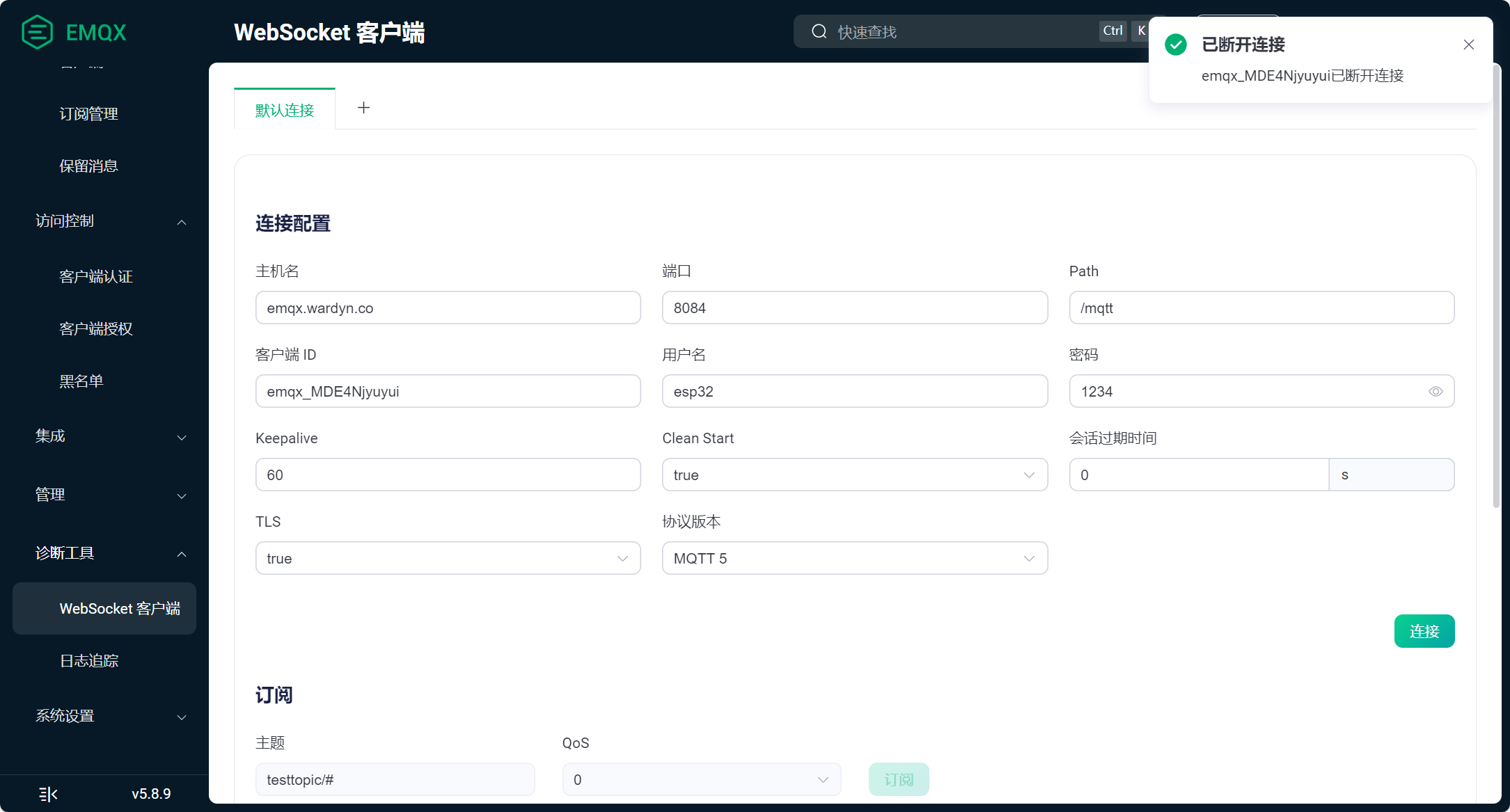Image resolution: width=1510 pixels, height=812 pixels.
Task: Toggle password visibility eye icon
Action: pos(1436,392)
